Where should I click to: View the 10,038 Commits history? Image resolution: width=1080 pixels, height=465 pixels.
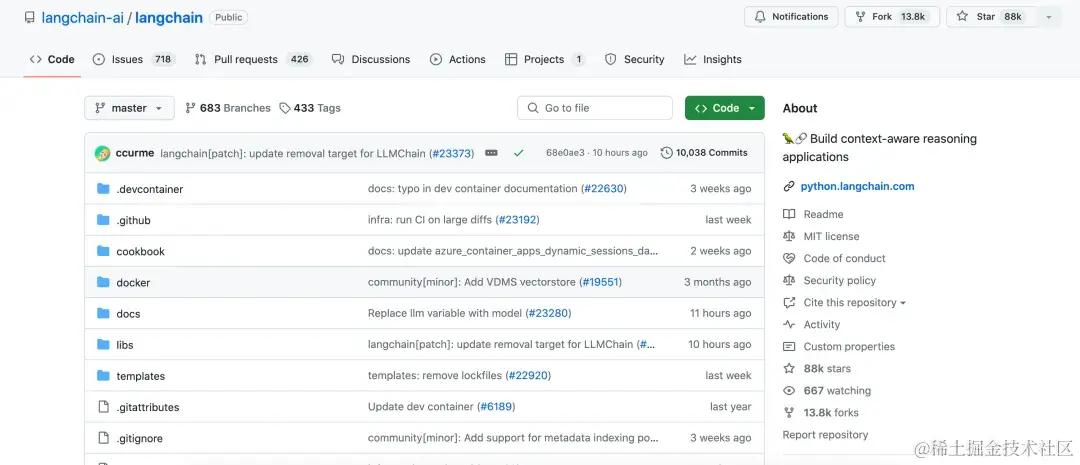click(704, 153)
